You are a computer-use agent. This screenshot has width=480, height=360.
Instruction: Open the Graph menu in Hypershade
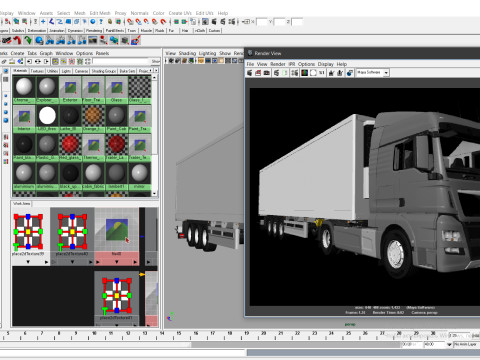pos(46,53)
